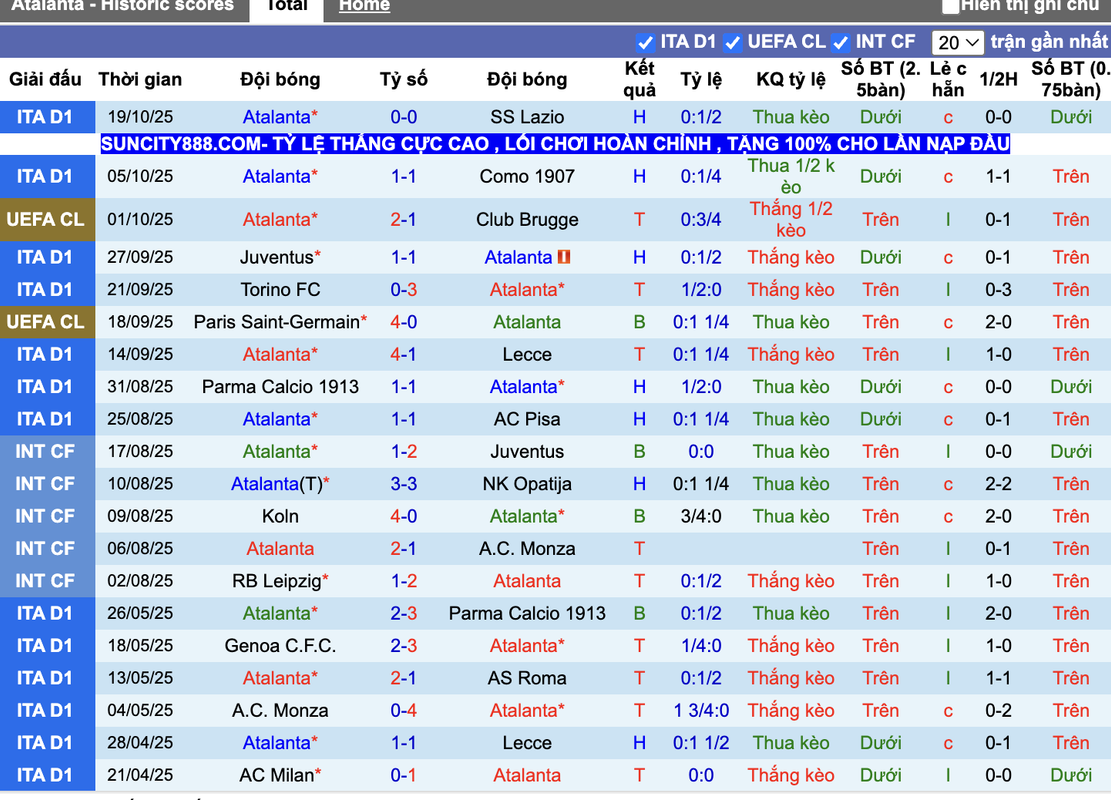Select the INT CF label on 17/08/25 row
This screenshot has height=800, width=1111.
coord(46,451)
